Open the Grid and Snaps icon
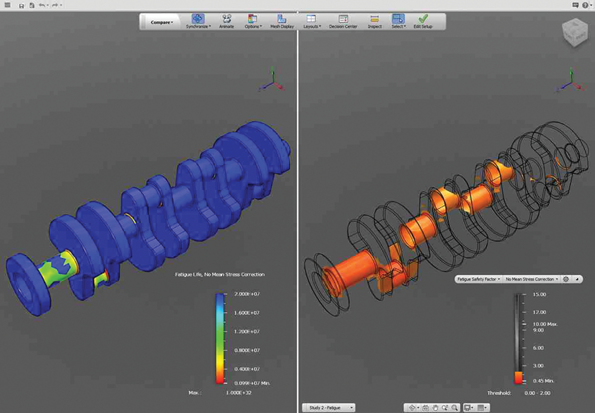Screen dimensions: 595x413 click(x=482, y=408)
